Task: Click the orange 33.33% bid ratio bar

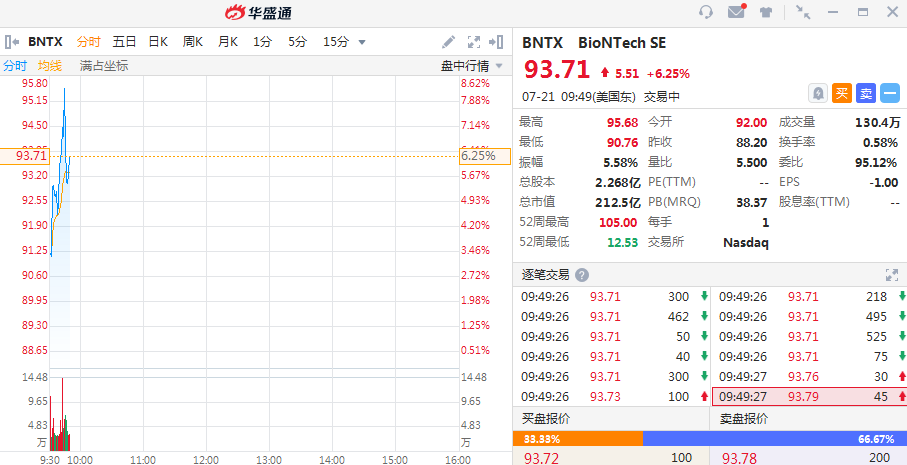Action: (578, 439)
